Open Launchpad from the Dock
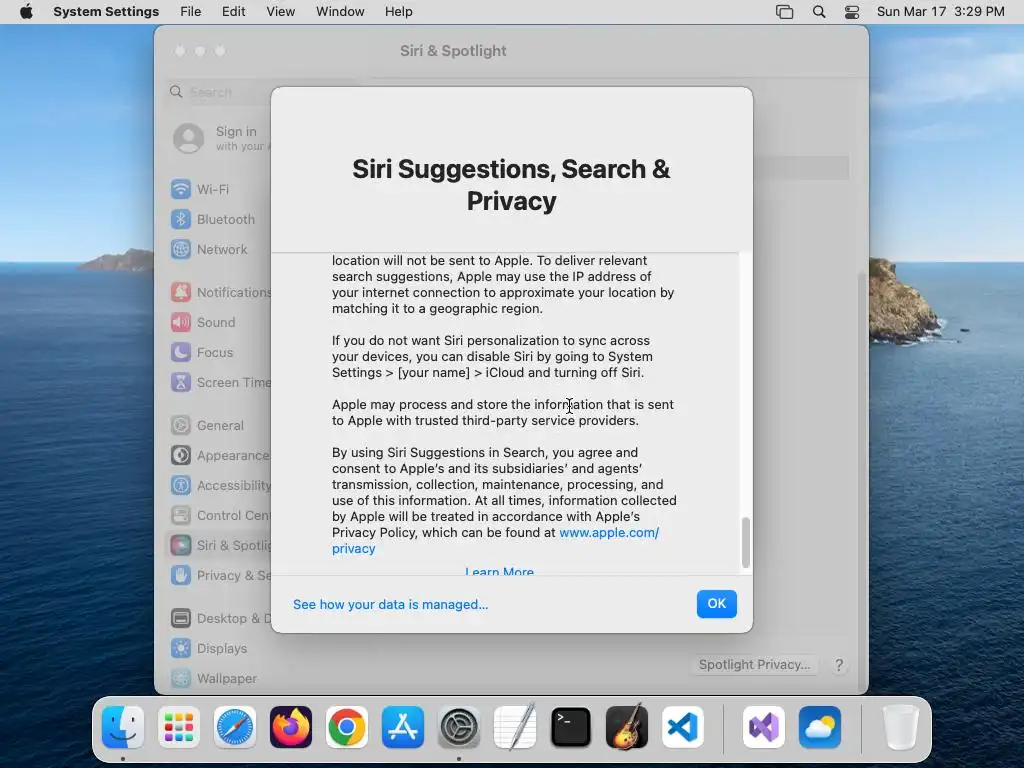 [179, 727]
